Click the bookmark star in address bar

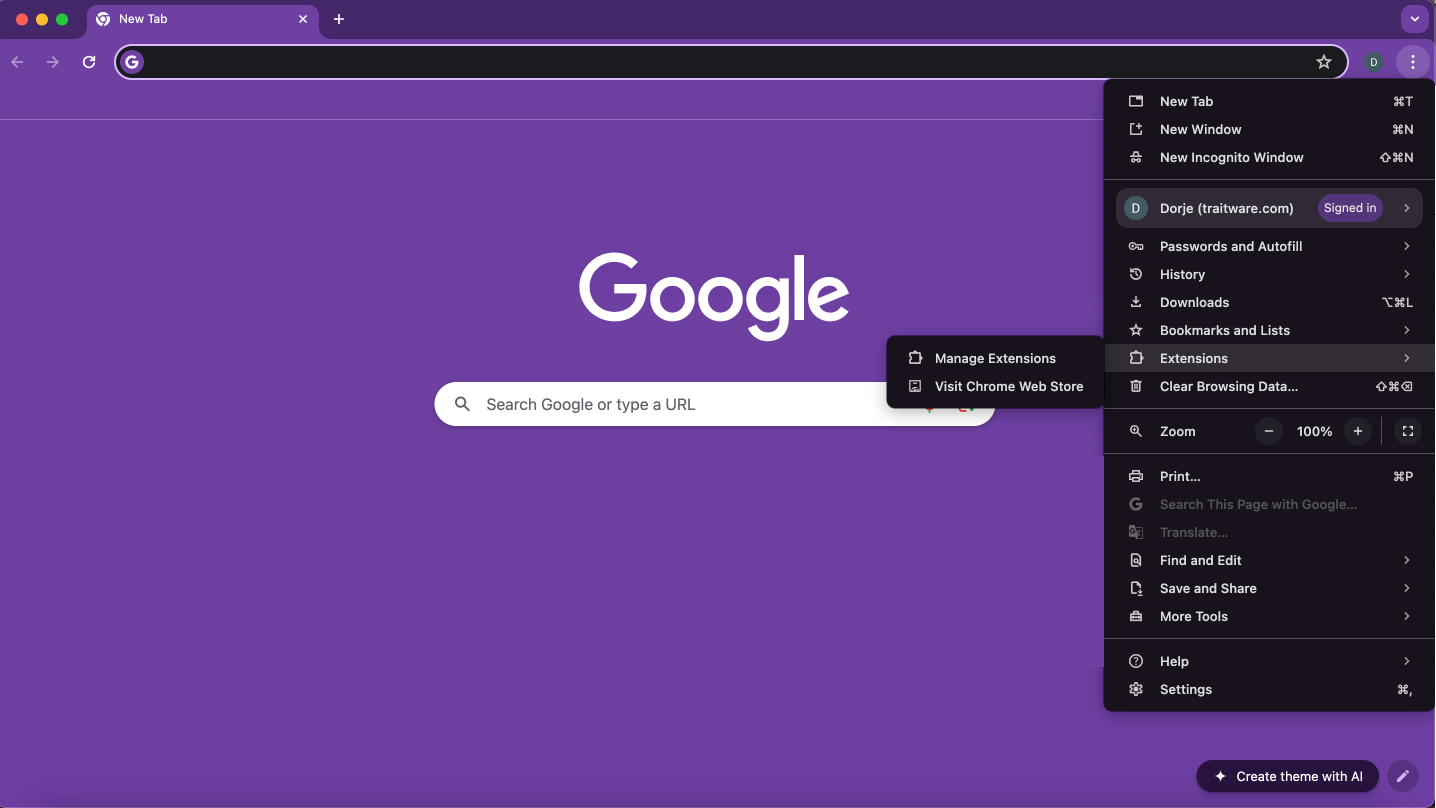[1324, 62]
